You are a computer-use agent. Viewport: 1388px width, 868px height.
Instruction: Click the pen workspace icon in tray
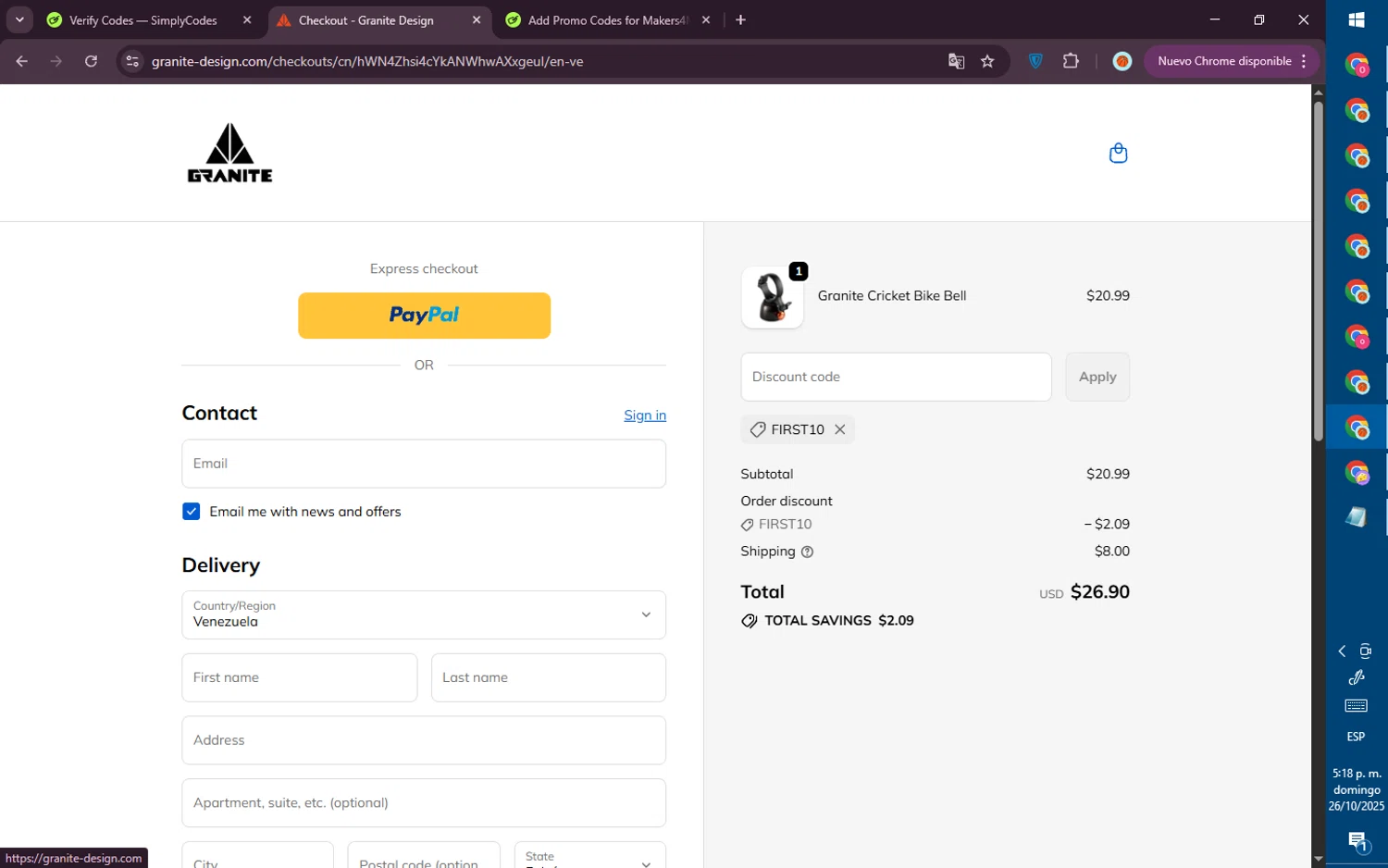coord(1357,678)
